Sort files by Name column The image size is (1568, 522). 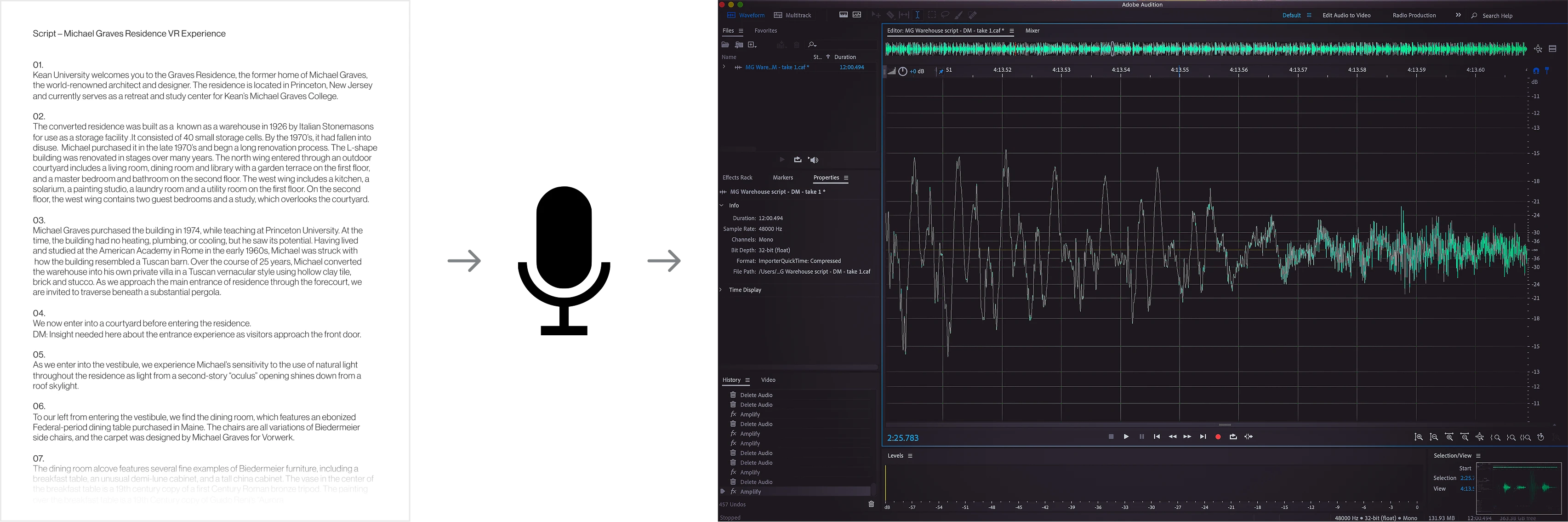pos(729,57)
